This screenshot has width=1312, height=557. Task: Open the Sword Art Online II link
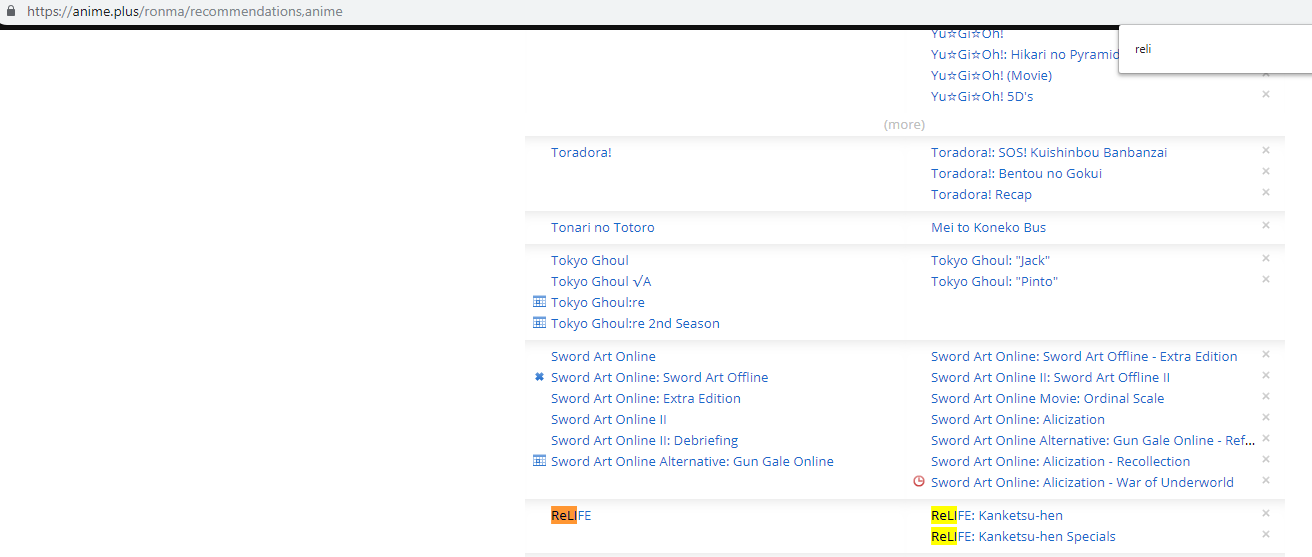click(608, 419)
